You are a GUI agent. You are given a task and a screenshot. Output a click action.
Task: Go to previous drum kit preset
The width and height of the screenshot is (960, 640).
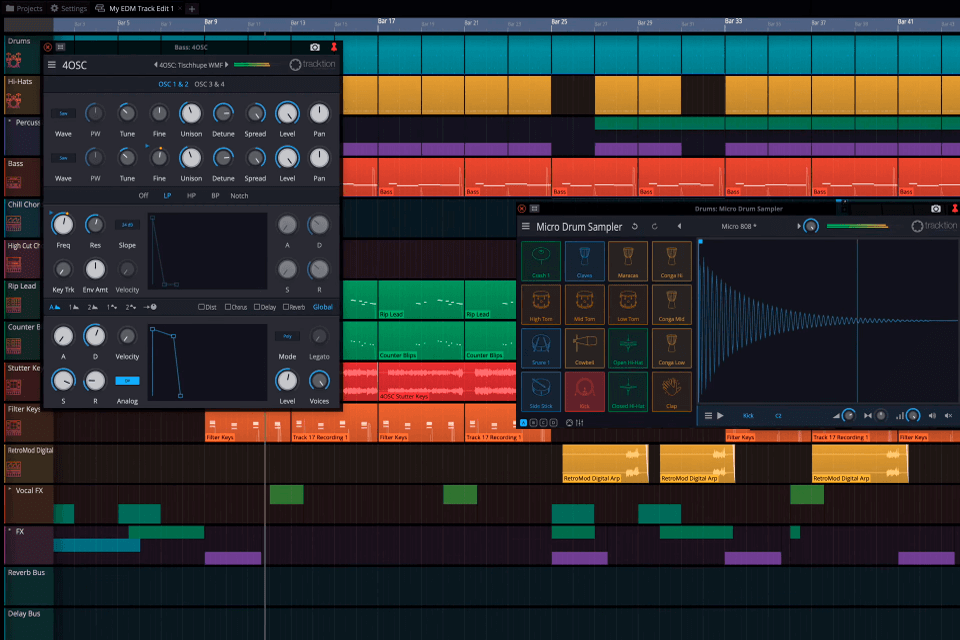coord(680,226)
